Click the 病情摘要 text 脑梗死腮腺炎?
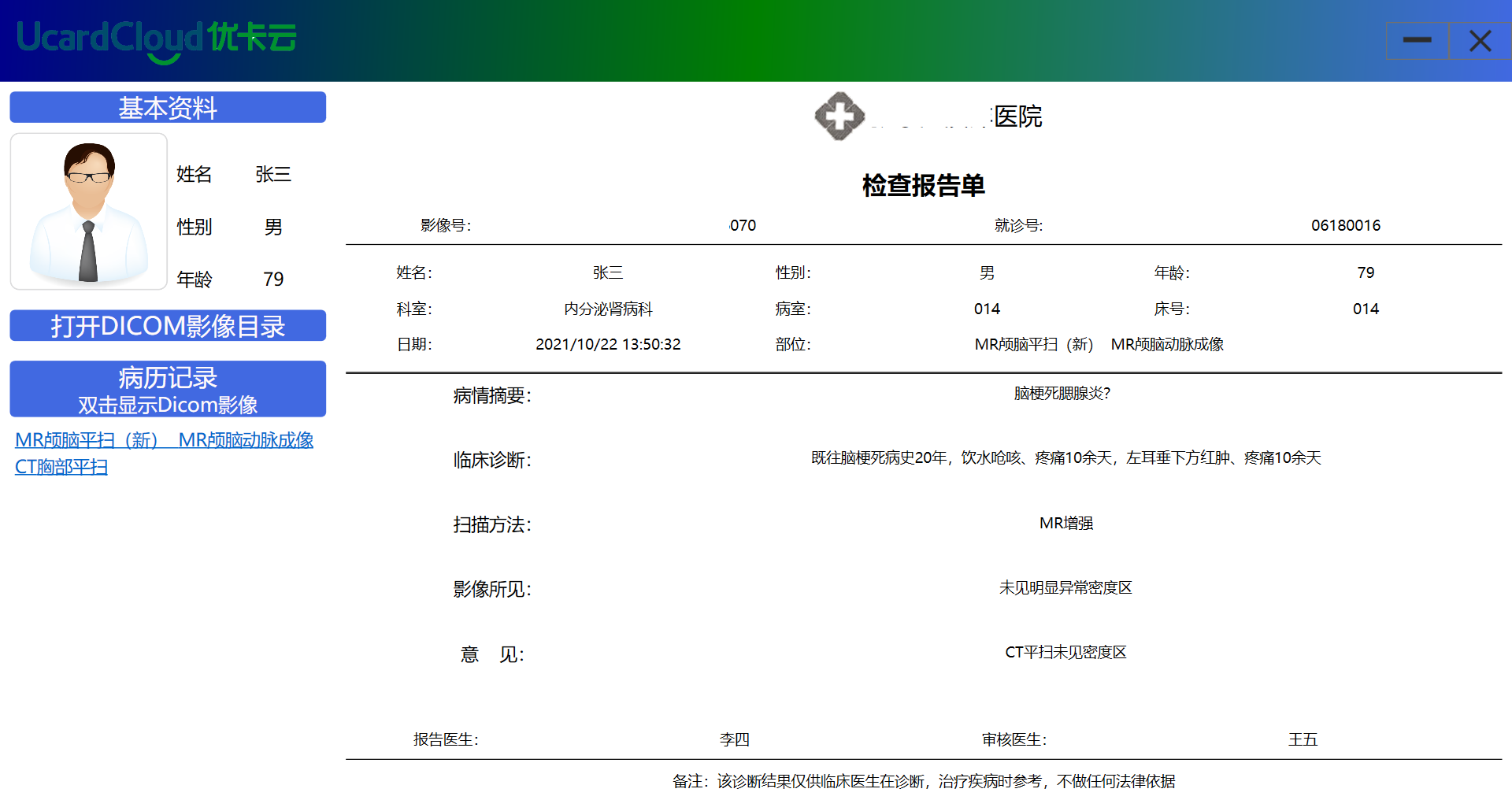Viewport: 1512px width, 811px height. pos(1062,394)
